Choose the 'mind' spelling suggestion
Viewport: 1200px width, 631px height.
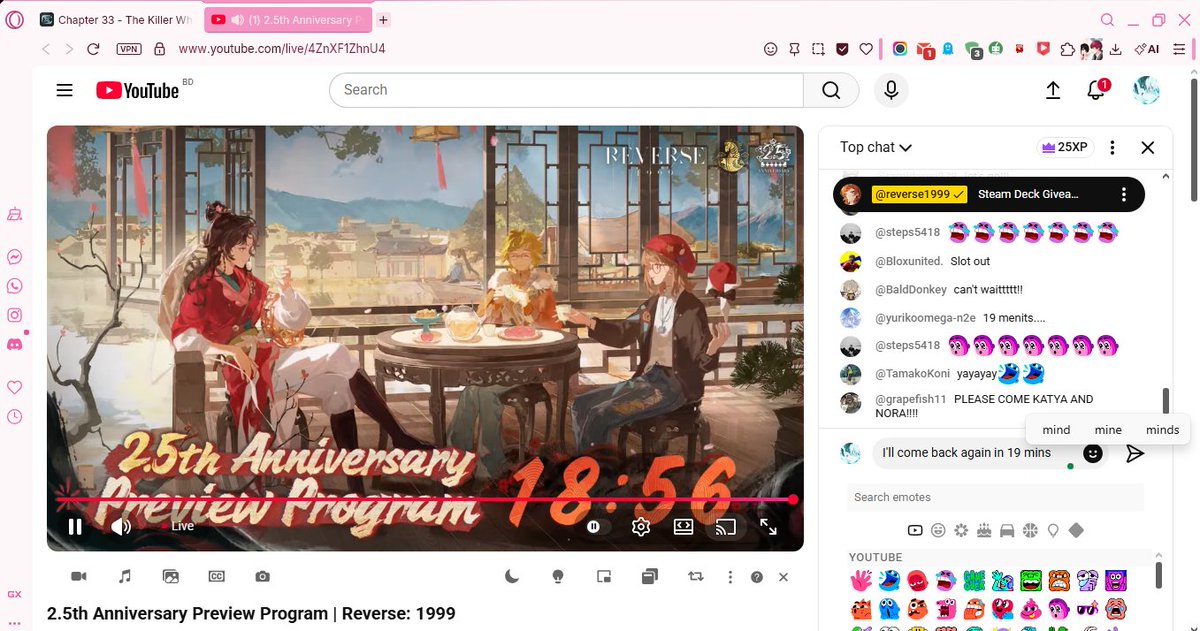pyautogui.click(x=1056, y=430)
